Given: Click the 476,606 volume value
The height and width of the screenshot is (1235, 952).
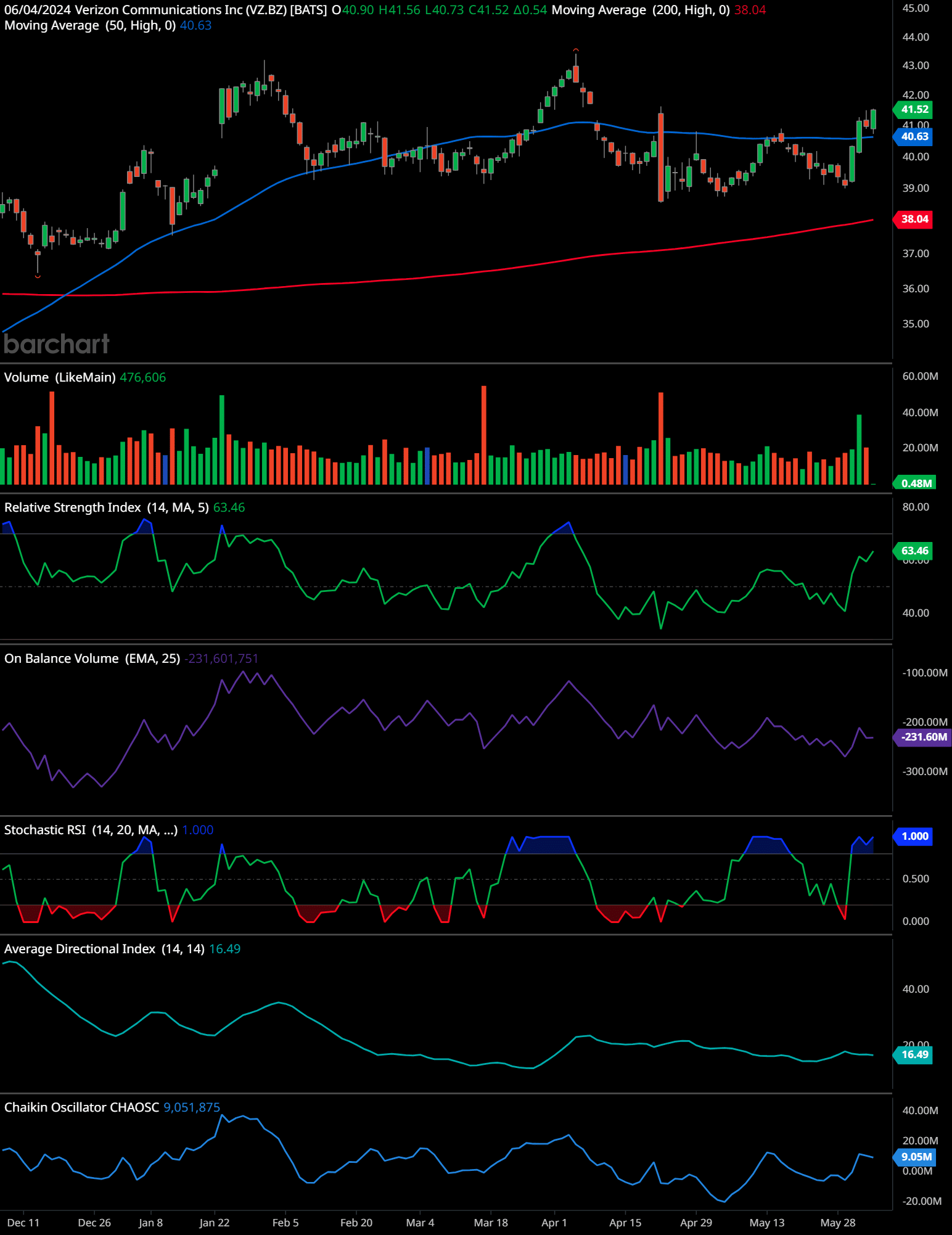Looking at the screenshot, I should click(143, 377).
